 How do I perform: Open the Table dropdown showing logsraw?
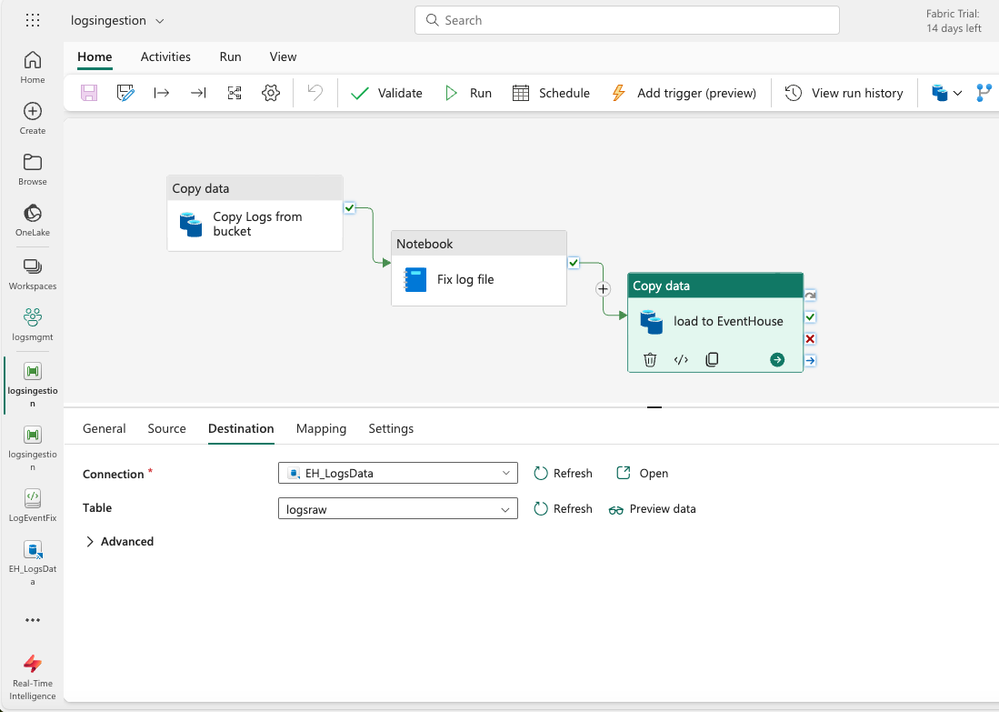point(398,509)
